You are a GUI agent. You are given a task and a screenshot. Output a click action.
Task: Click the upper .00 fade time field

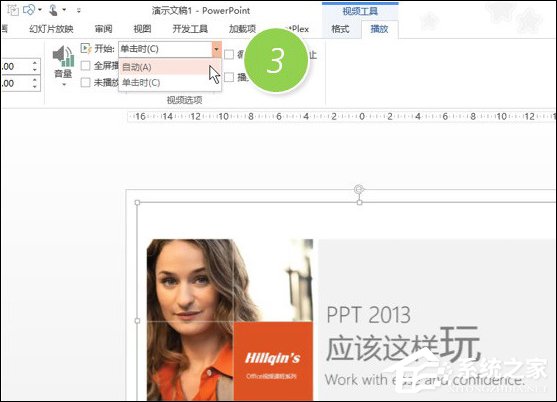tap(16, 66)
